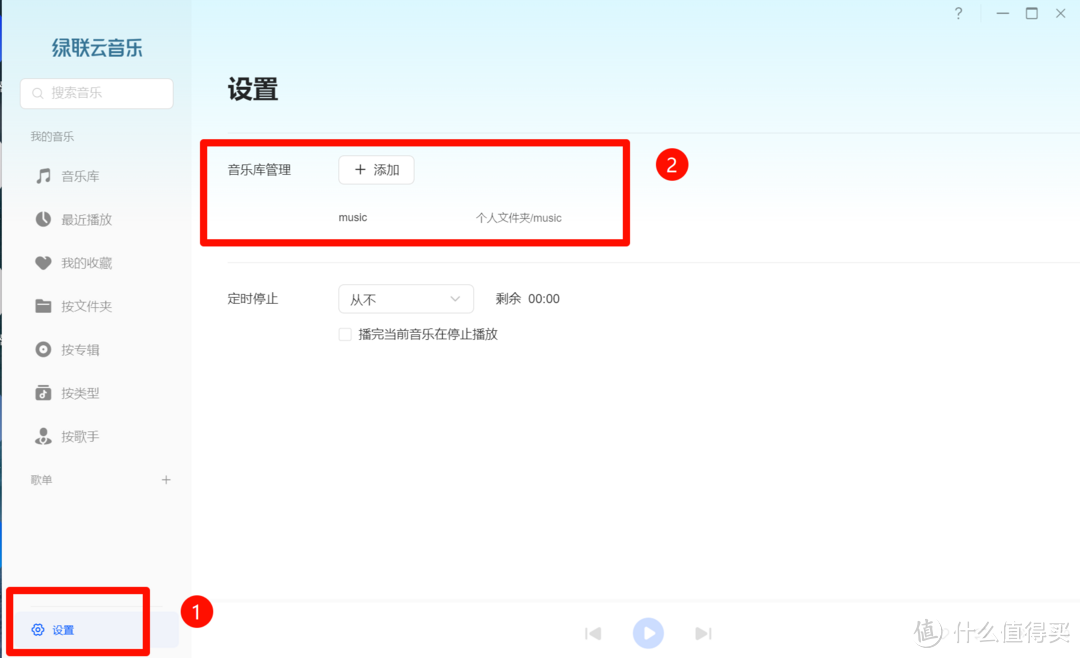Expand 歌单 playlist list with plus

[x=166, y=479]
